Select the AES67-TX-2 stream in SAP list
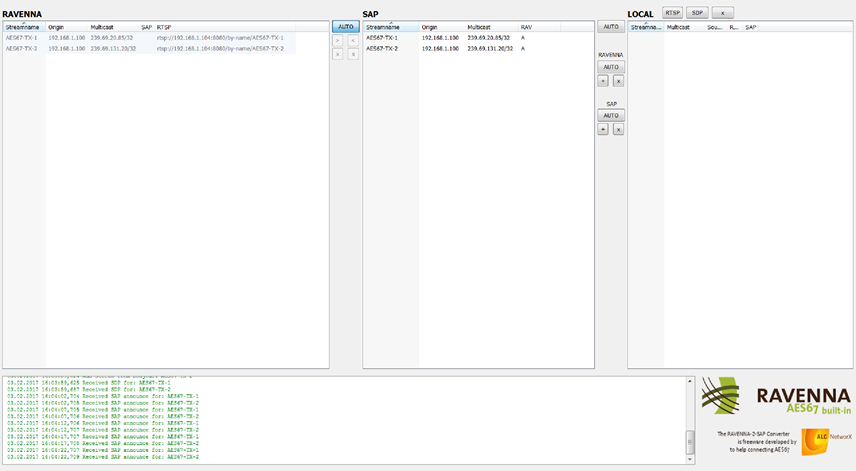 click(x=382, y=49)
